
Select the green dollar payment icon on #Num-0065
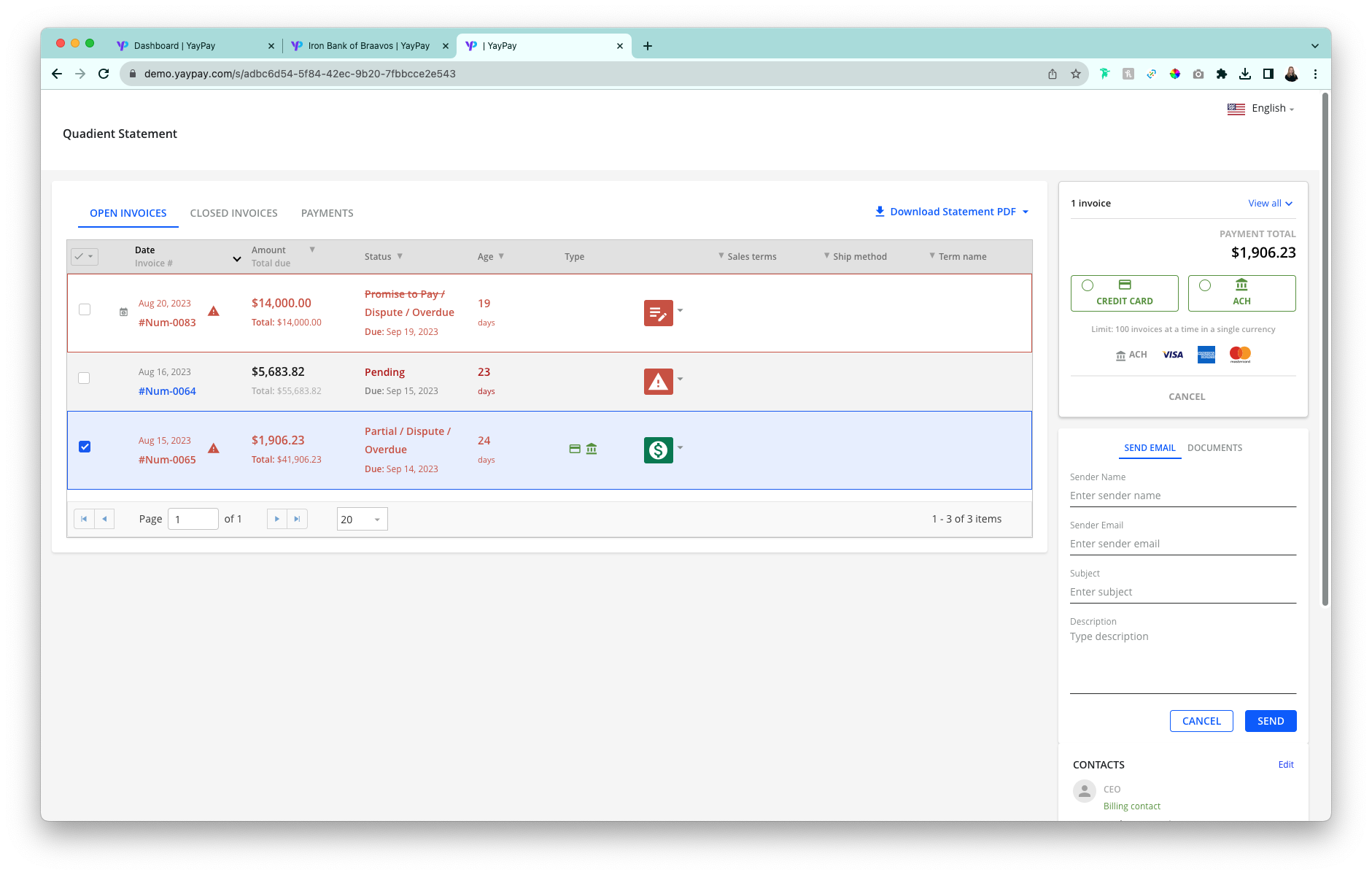(x=659, y=450)
